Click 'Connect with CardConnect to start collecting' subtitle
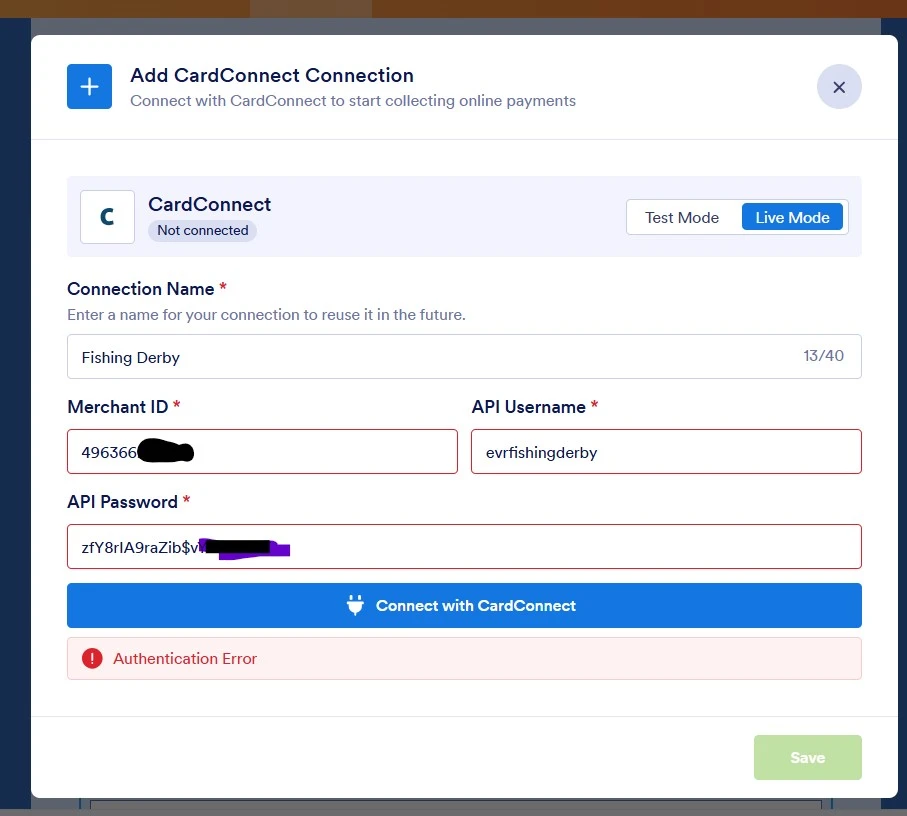 tap(353, 101)
